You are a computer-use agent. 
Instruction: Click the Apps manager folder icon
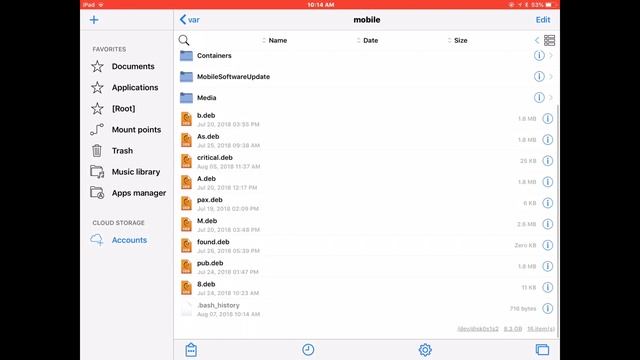[x=97, y=193]
